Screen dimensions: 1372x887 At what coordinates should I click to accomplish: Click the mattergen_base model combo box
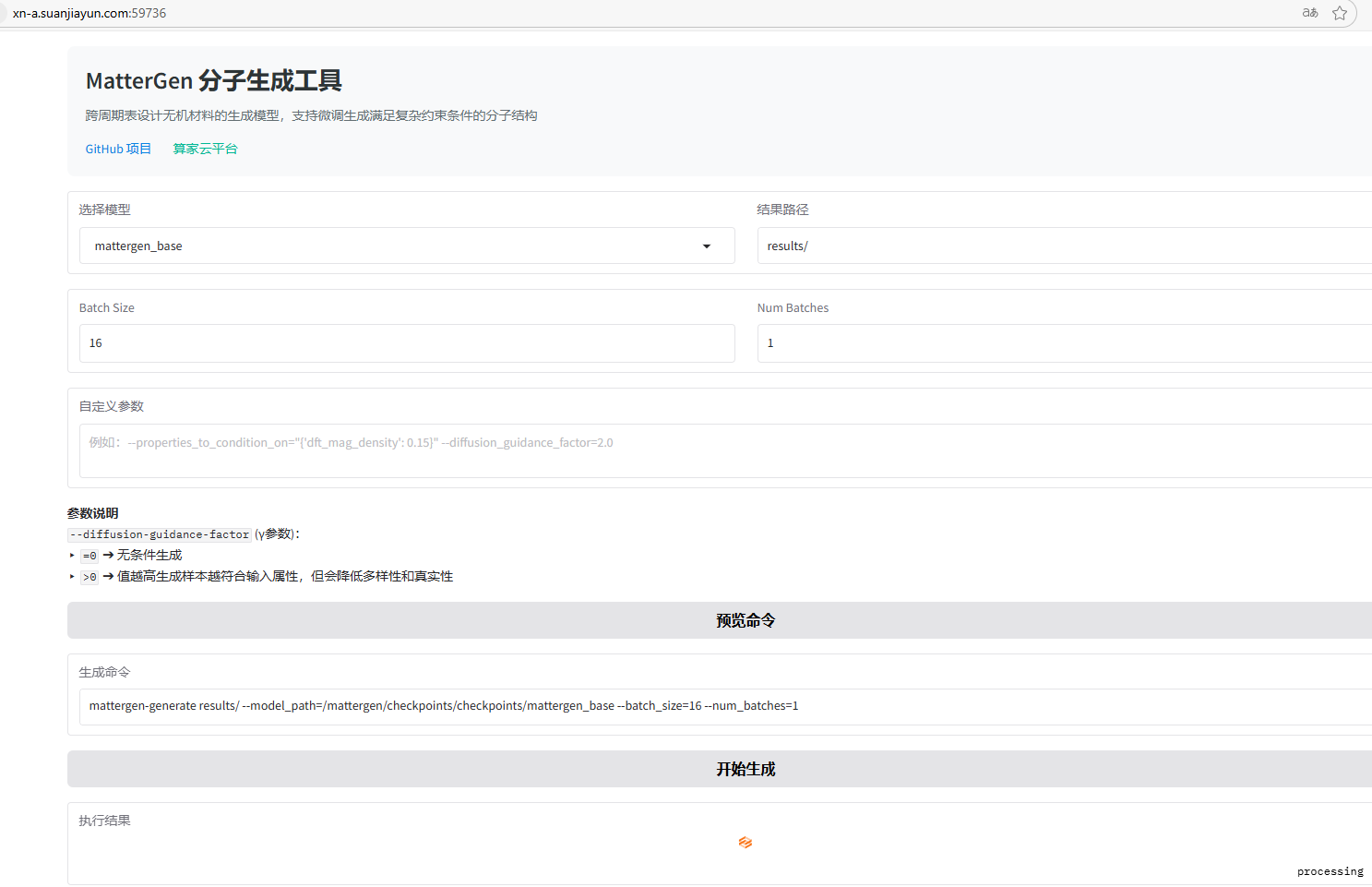click(407, 246)
